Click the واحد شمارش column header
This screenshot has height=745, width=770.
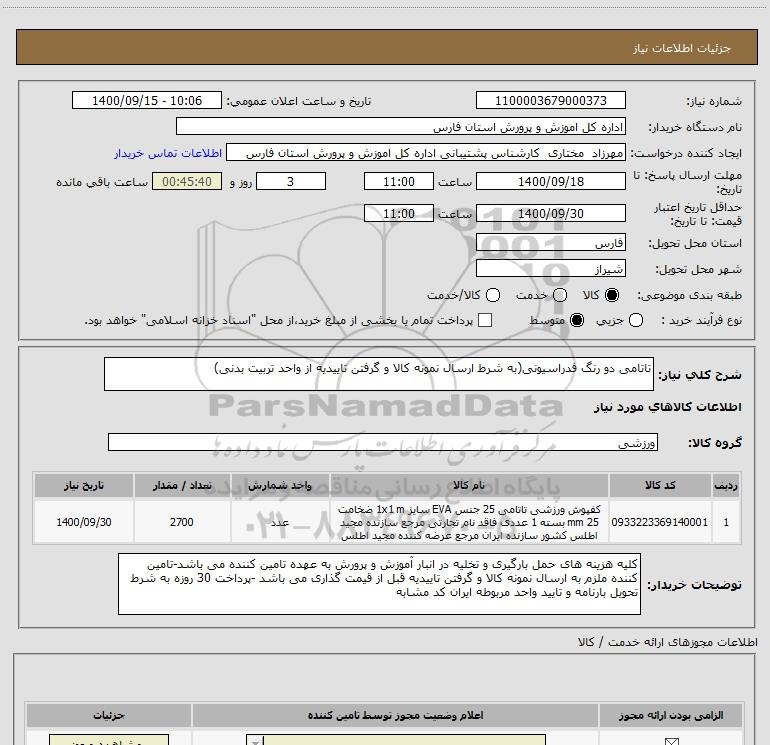point(279,485)
